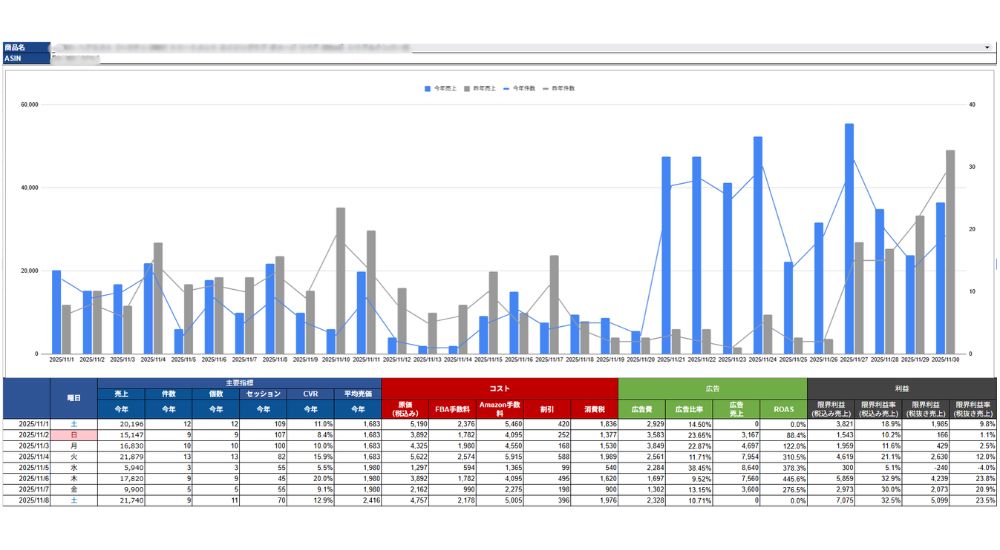This screenshot has height=550, width=1000.
Task: Open the 商品名 dropdown arrow
Action: [x=987, y=47]
